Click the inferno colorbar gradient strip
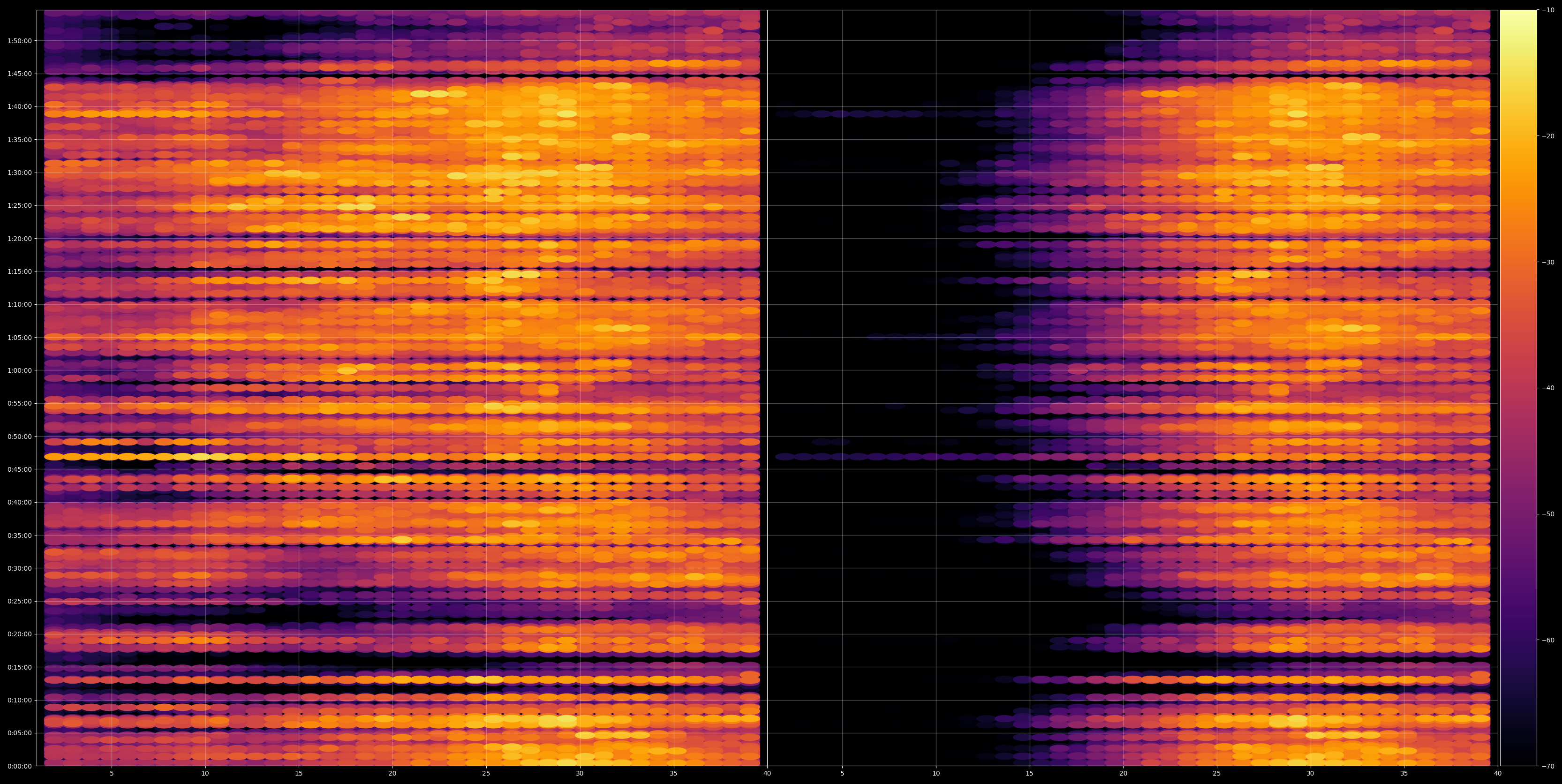The width and height of the screenshot is (1562, 784). pos(1518,388)
